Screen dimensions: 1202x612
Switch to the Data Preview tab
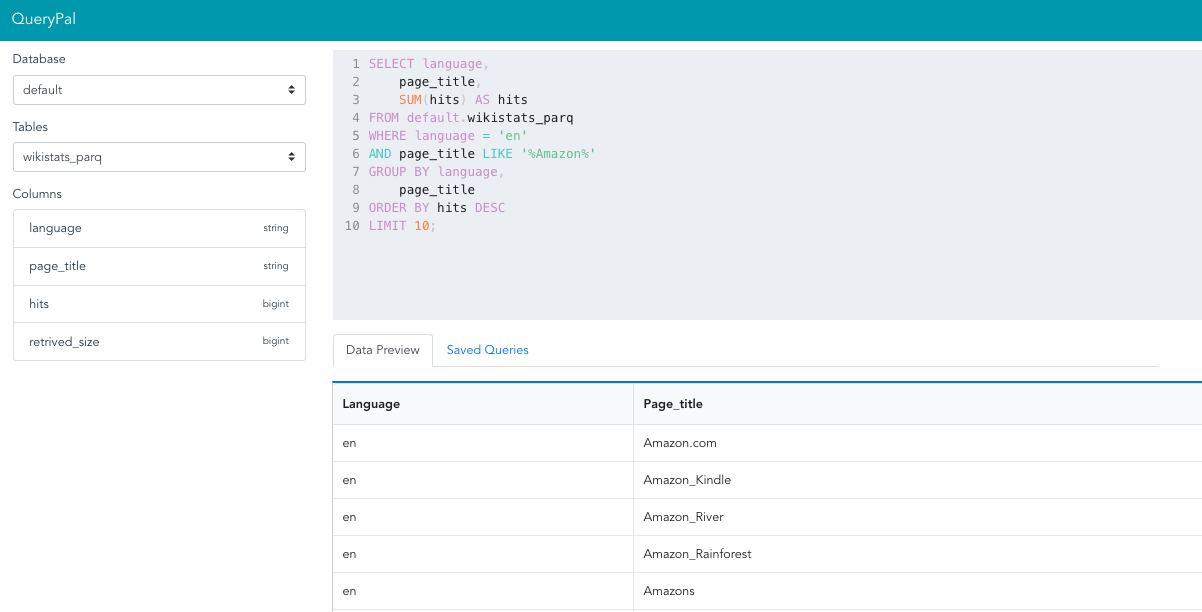(383, 350)
